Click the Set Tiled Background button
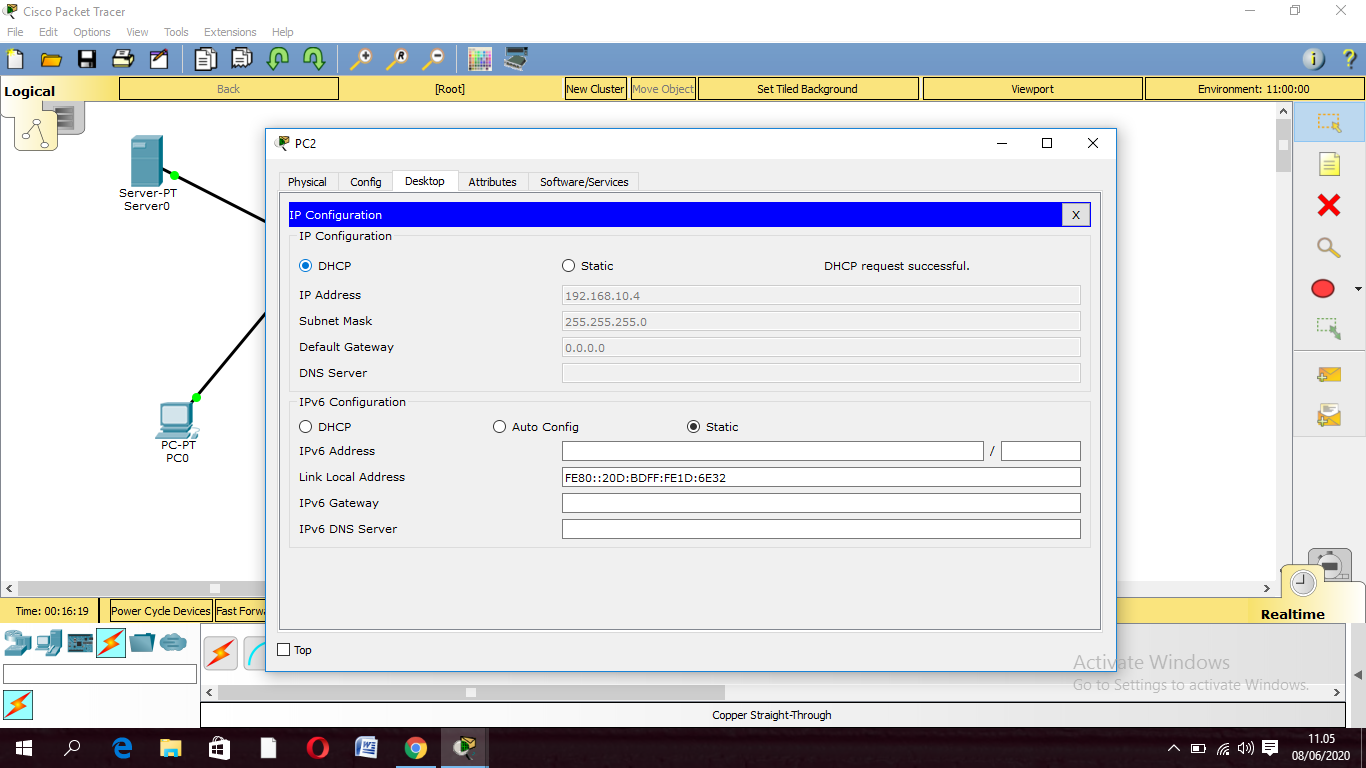The height and width of the screenshot is (768, 1366). (807, 88)
